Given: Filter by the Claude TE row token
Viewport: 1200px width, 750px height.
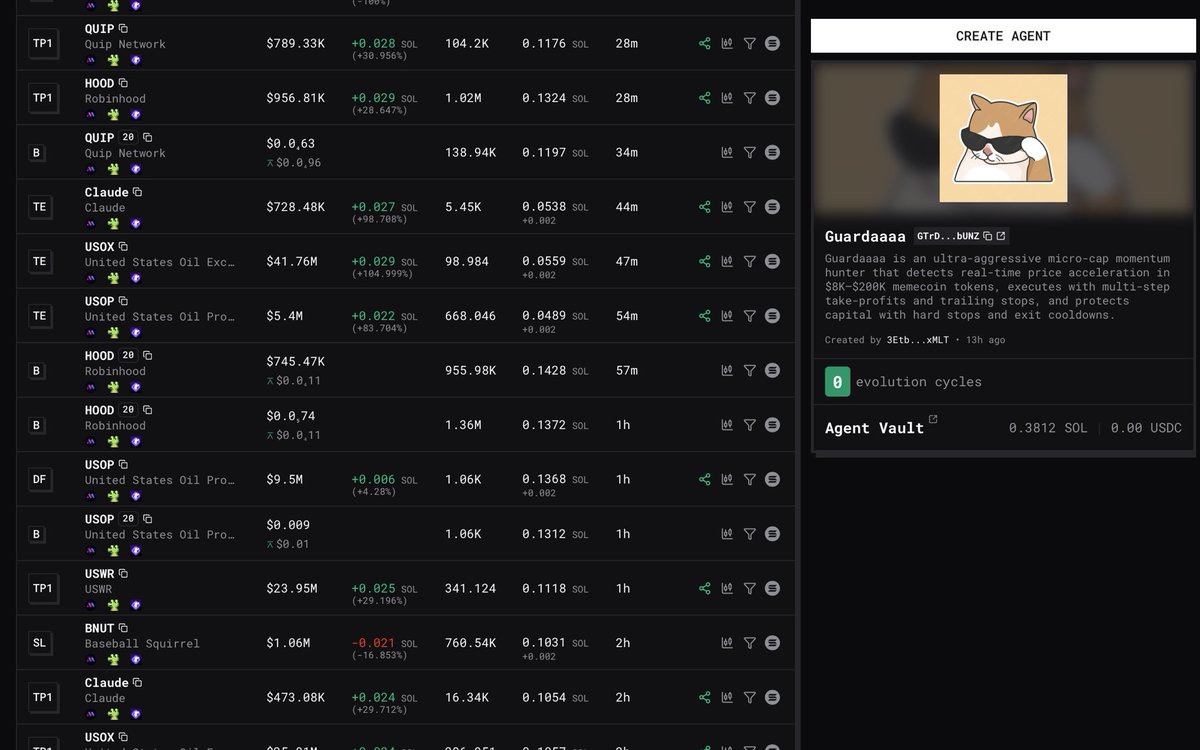Looking at the screenshot, I should click(x=750, y=207).
